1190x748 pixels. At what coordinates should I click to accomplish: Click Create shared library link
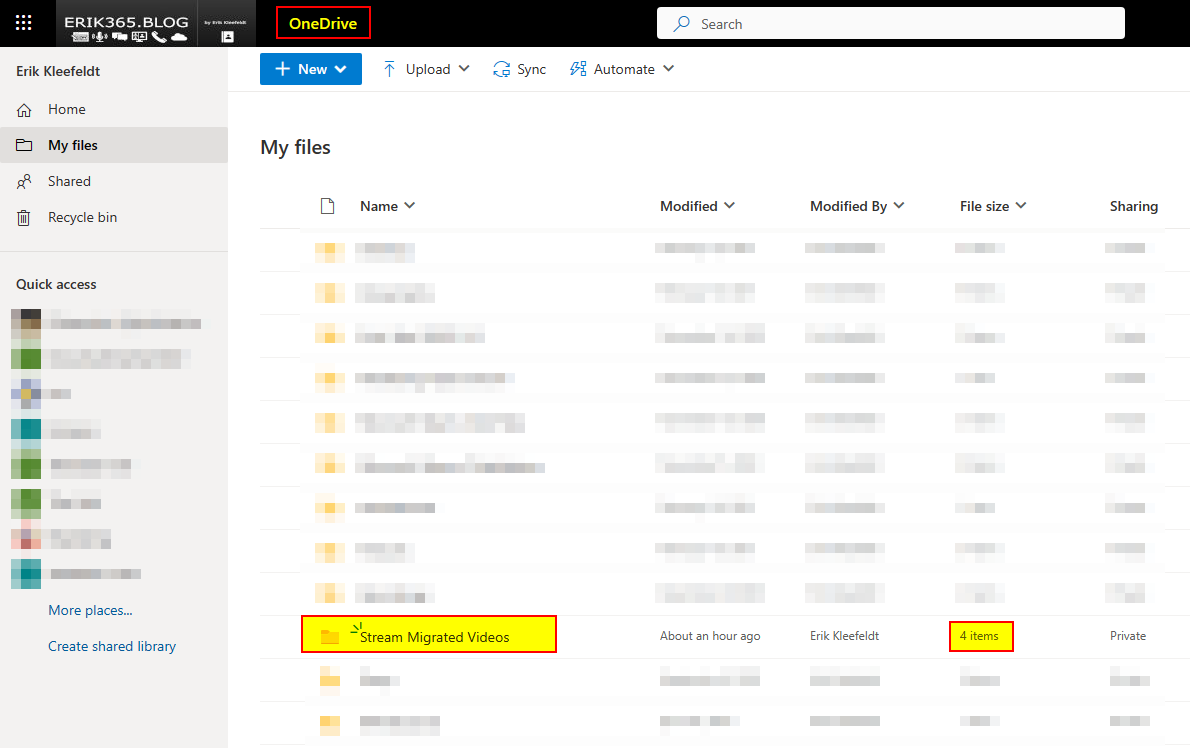(x=112, y=646)
